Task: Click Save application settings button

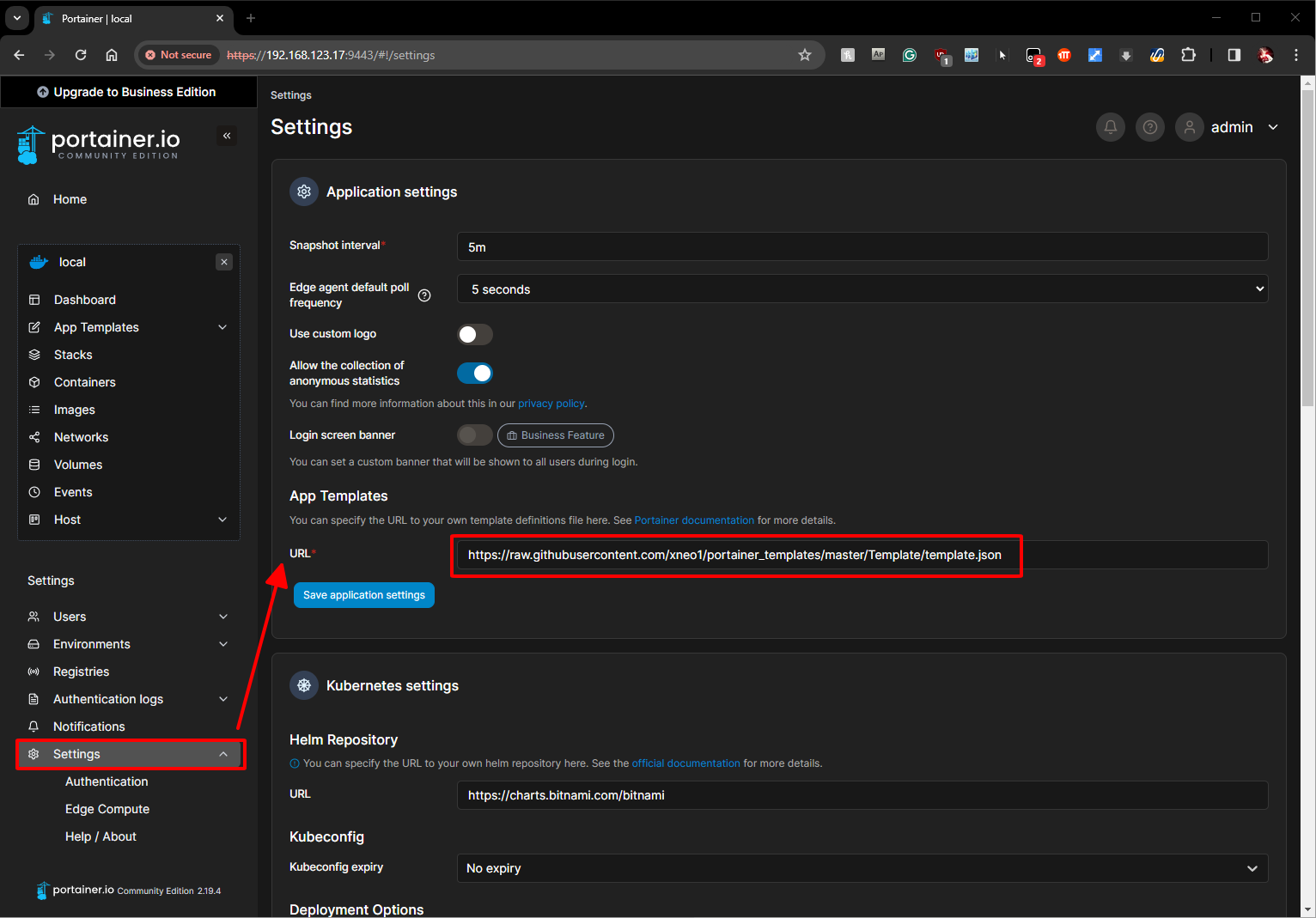Action: [x=364, y=595]
